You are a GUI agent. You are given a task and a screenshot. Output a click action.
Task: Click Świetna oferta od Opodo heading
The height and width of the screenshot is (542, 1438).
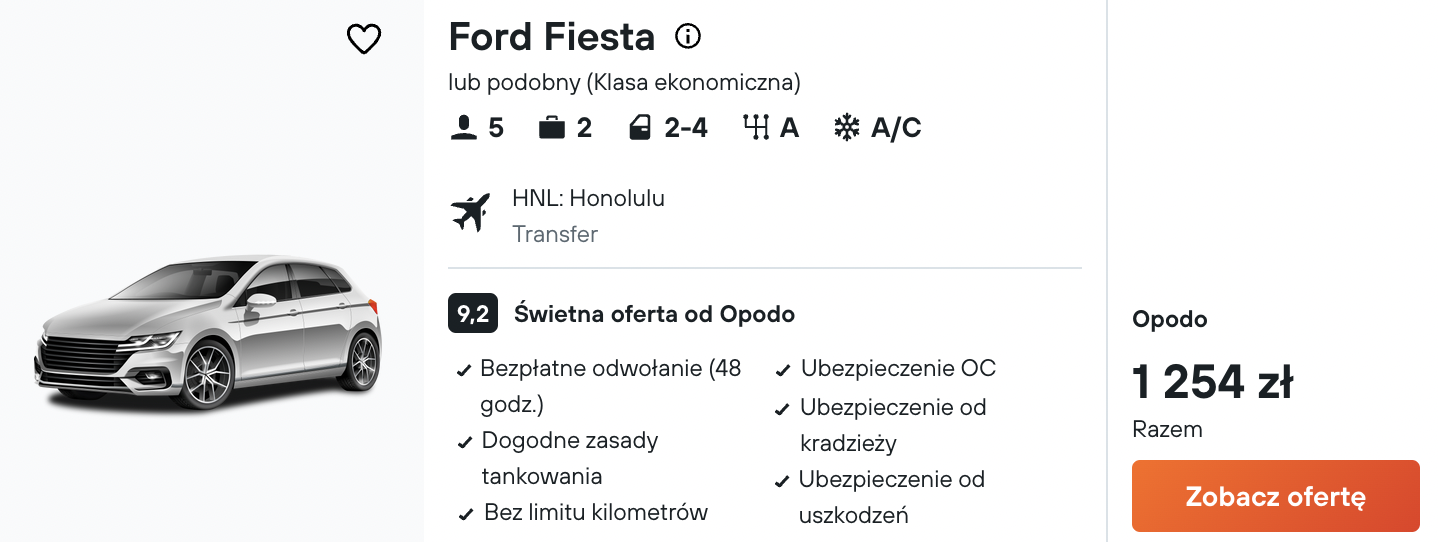coord(654,314)
